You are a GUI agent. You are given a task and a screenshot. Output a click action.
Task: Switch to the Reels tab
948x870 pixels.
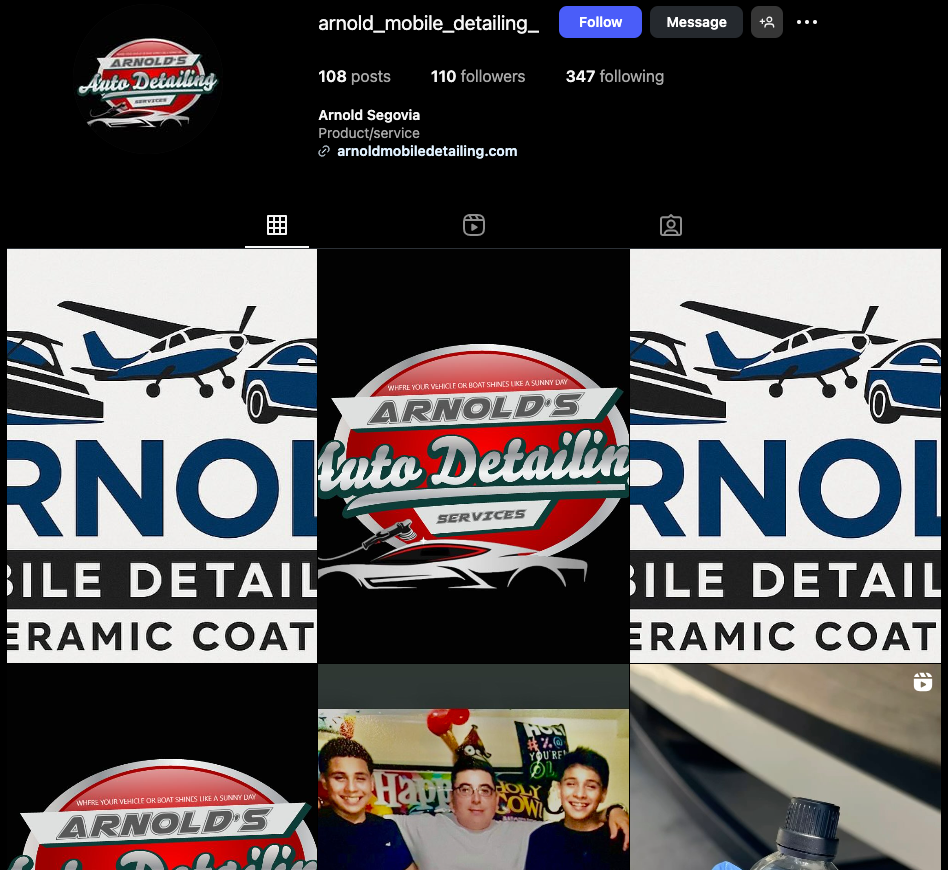pyautogui.click(x=474, y=226)
